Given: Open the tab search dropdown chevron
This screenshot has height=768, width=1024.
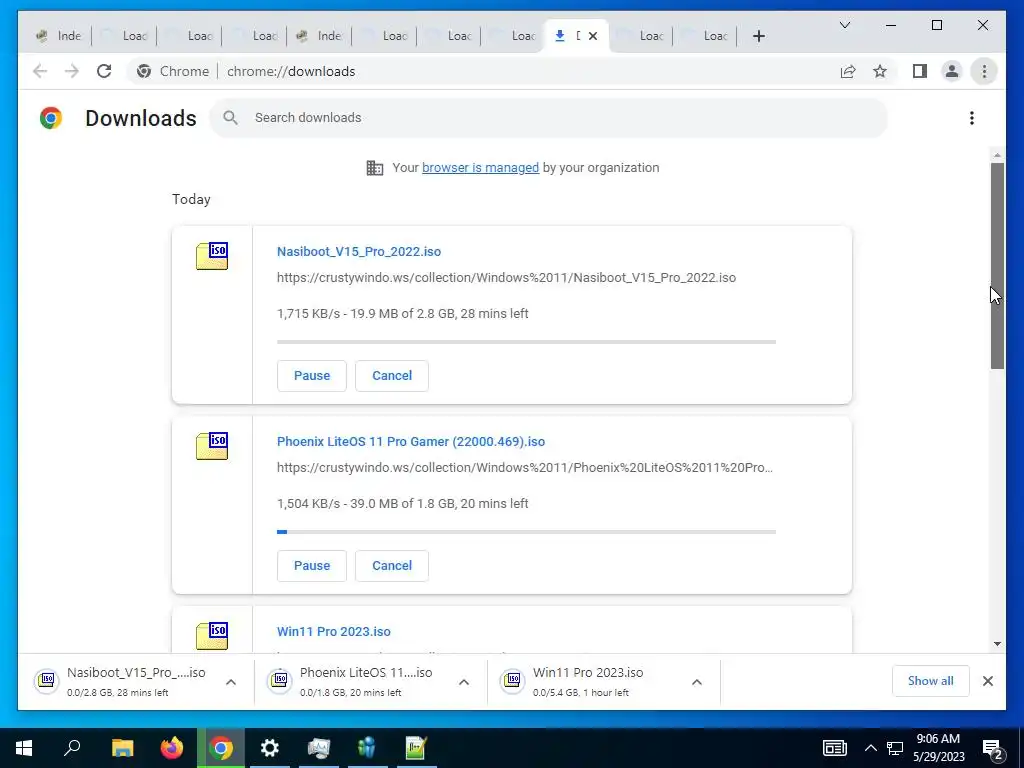Looking at the screenshot, I should point(844,25).
